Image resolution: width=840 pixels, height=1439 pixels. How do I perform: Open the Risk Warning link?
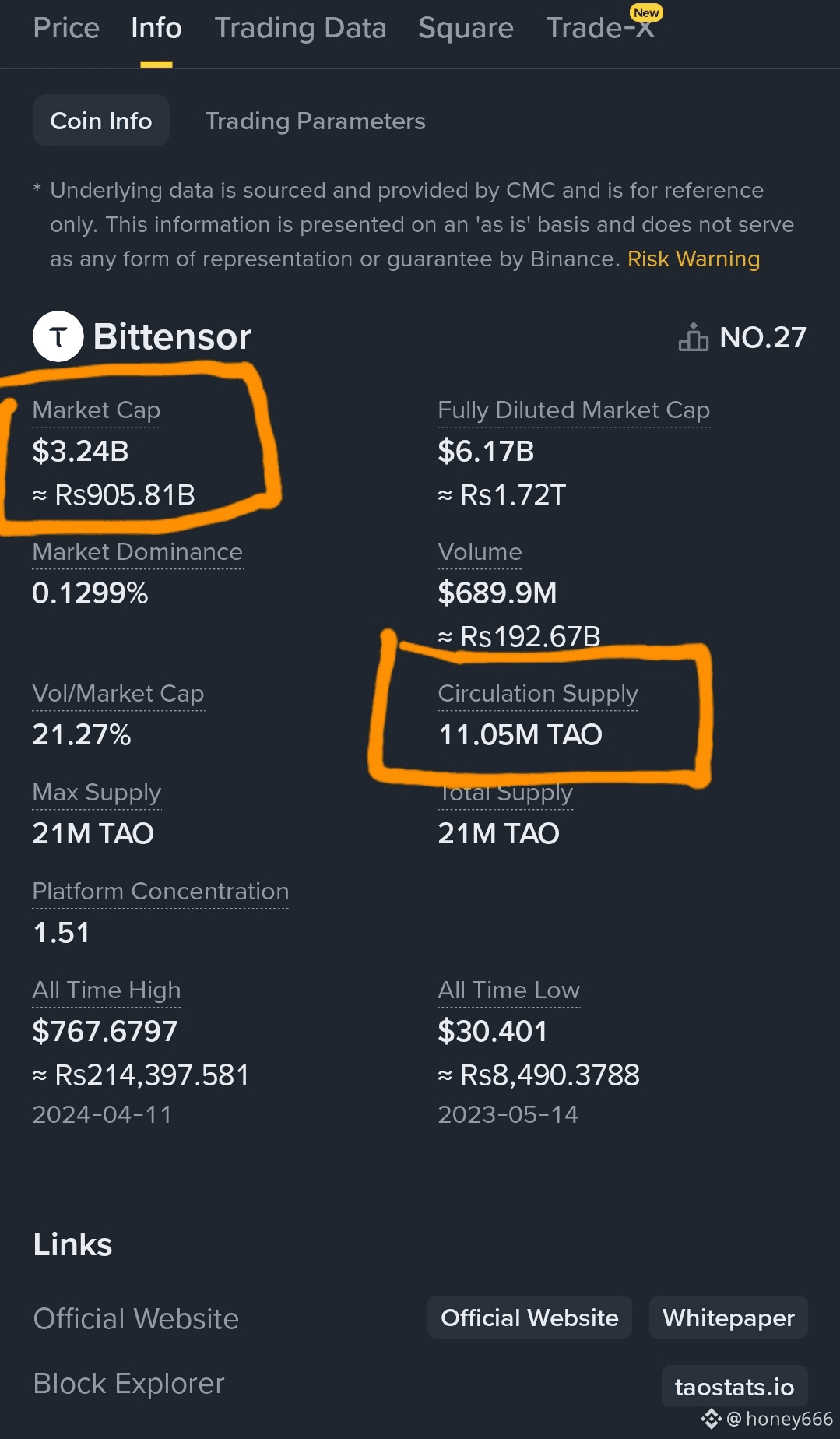click(x=694, y=259)
